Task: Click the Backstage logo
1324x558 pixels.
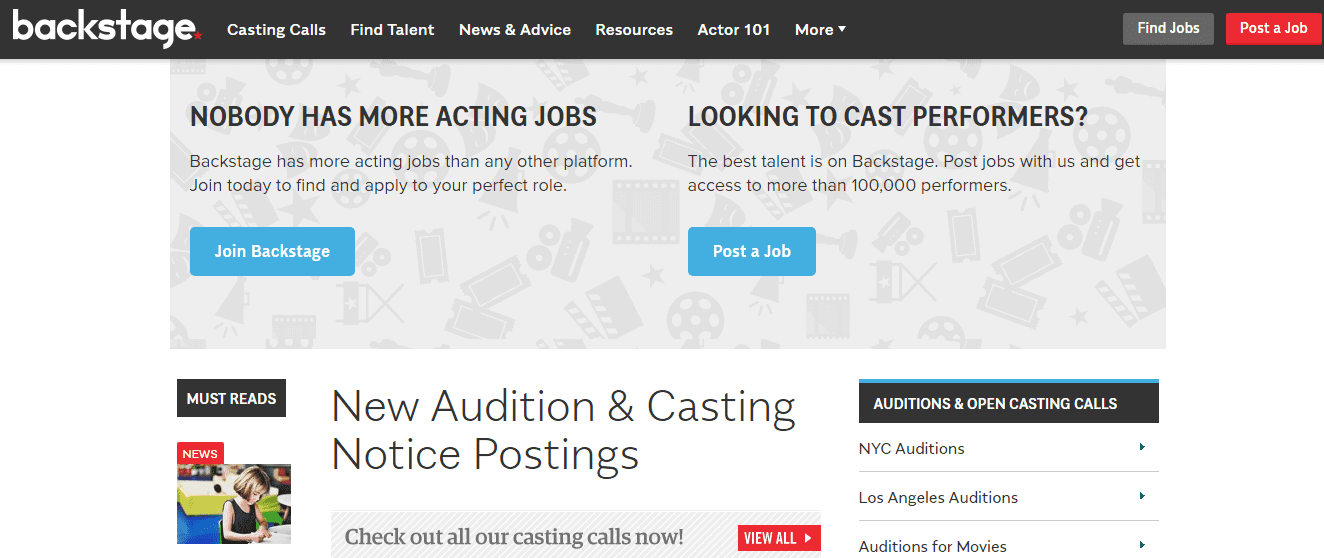Action: [107, 29]
